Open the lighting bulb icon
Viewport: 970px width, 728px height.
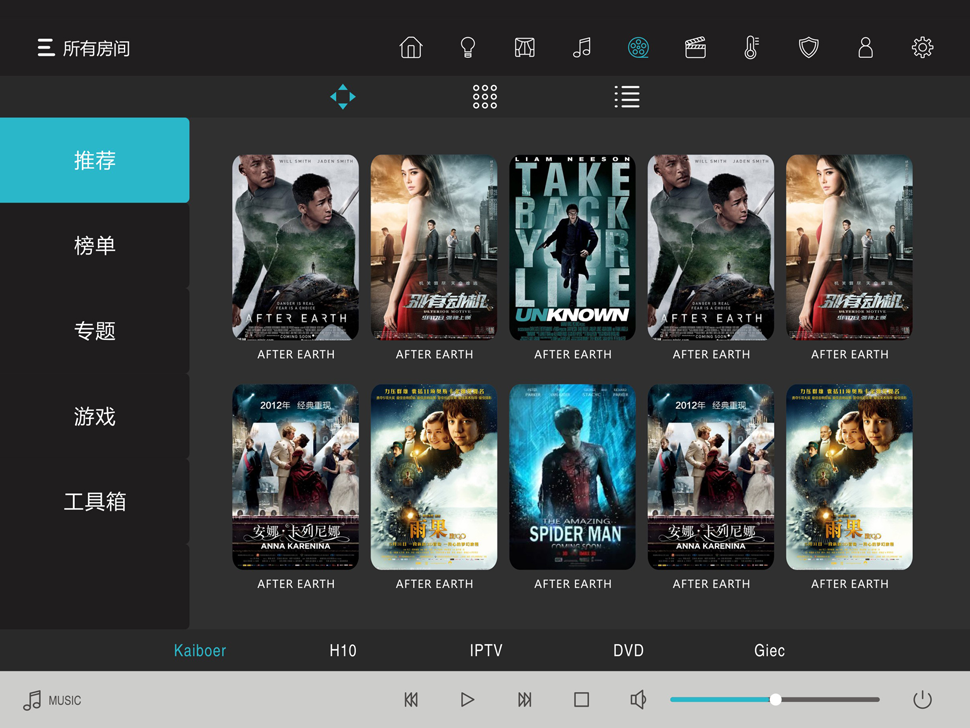pos(468,47)
